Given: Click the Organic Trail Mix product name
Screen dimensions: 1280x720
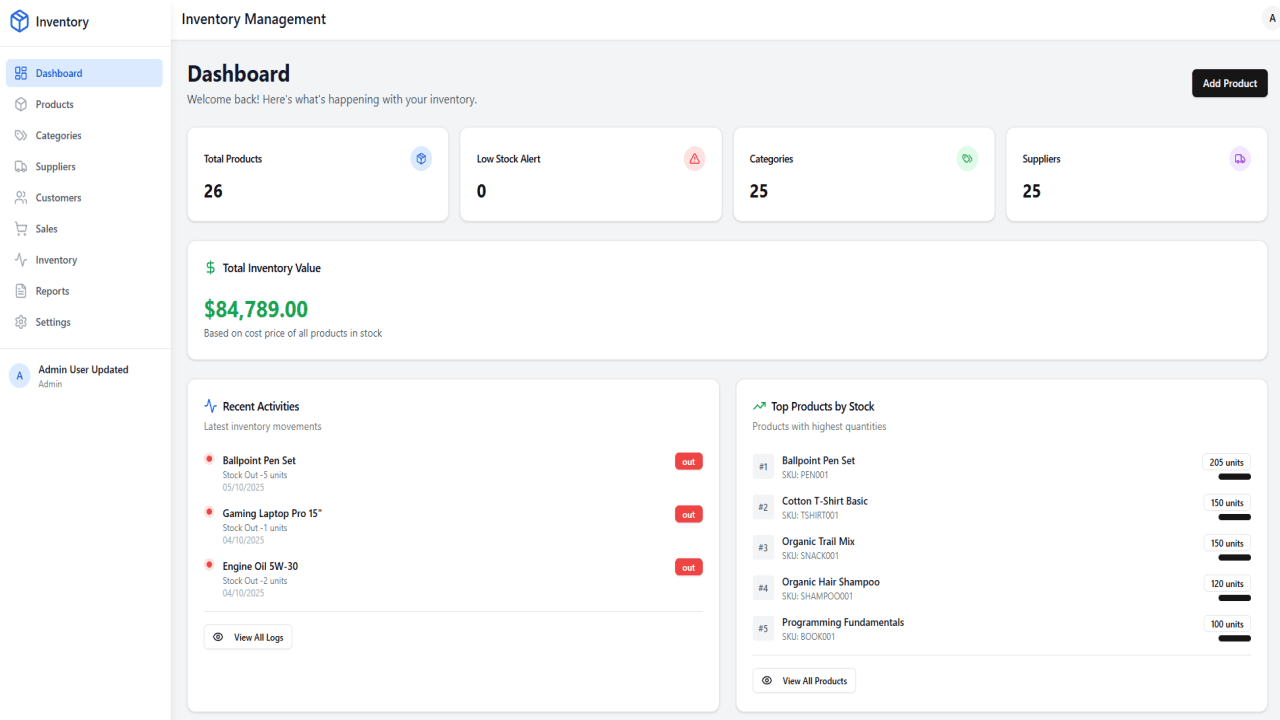Looking at the screenshot, I should (818, 541).
